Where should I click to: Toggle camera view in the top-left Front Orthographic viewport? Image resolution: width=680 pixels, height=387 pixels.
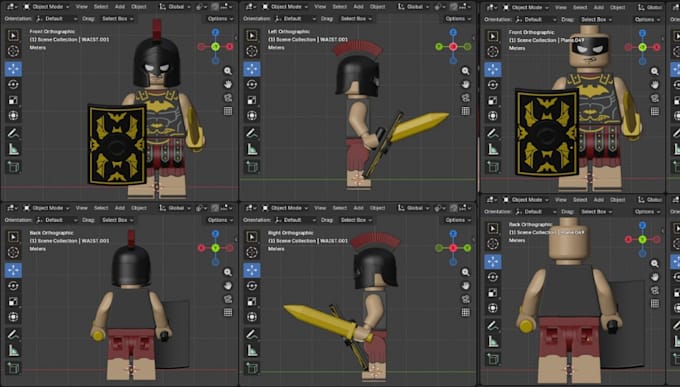point(228,98)
